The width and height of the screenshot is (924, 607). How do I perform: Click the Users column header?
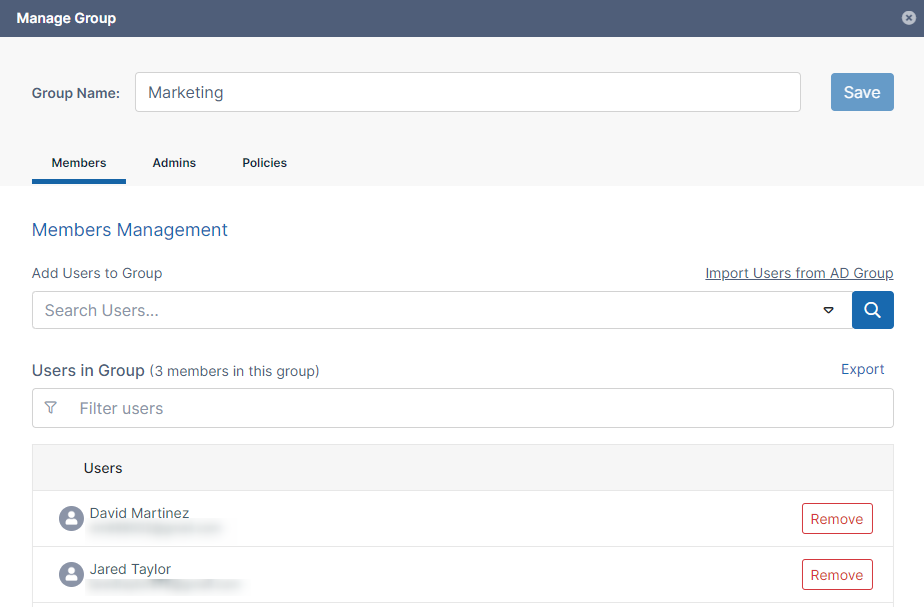(x=103, y=468)
